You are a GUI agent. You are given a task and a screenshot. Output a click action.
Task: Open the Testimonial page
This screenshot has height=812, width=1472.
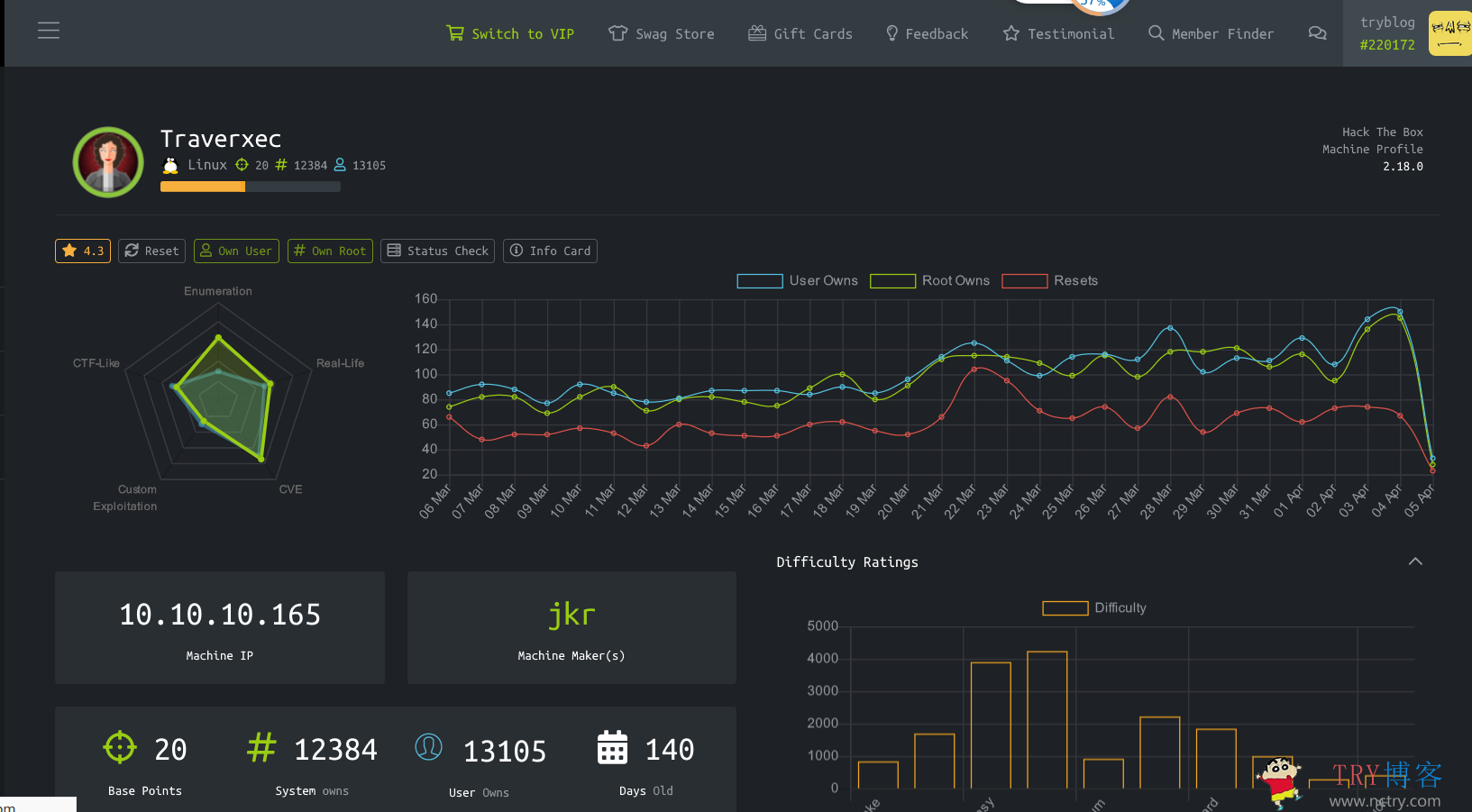coord(1059,33)
